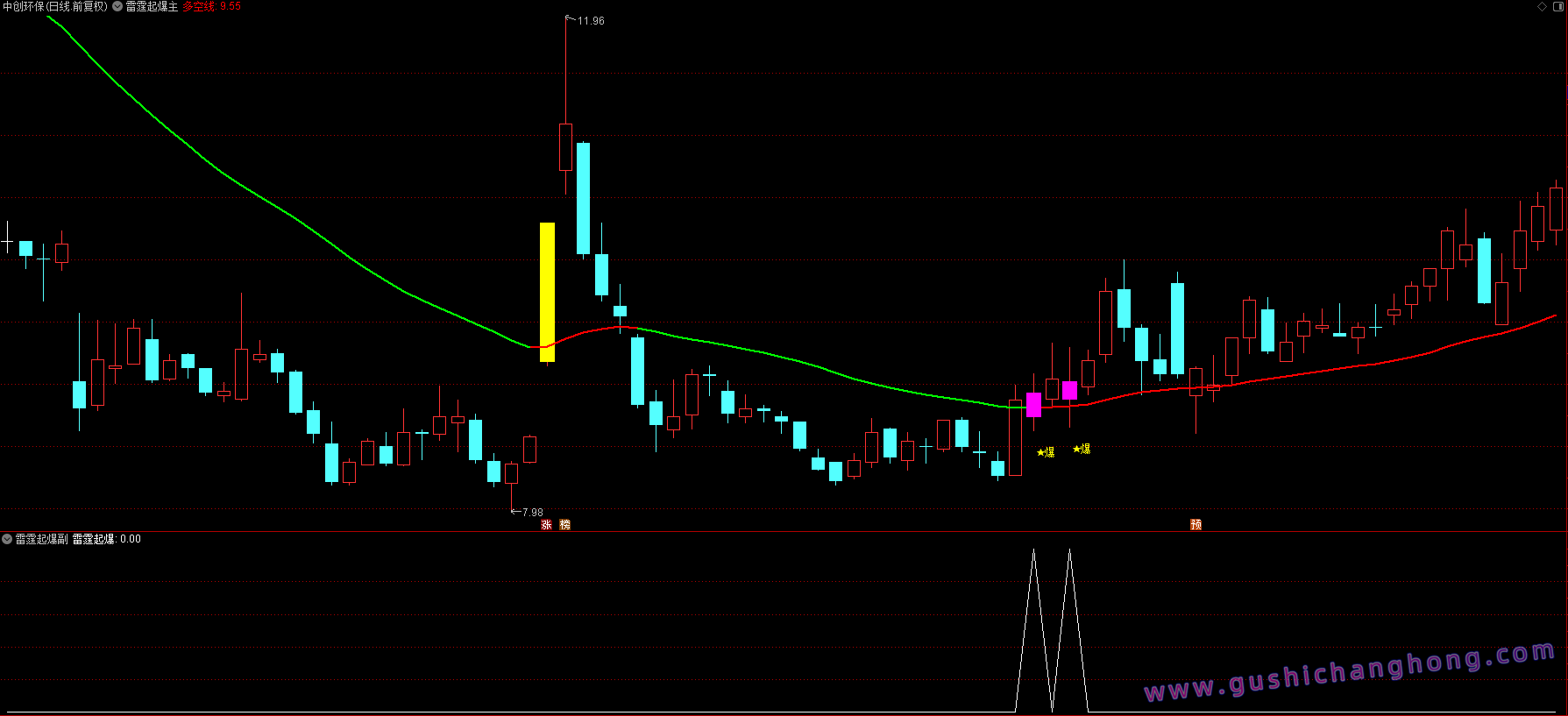Select the tall yellow highlighted candle bar

coord(547,291)
